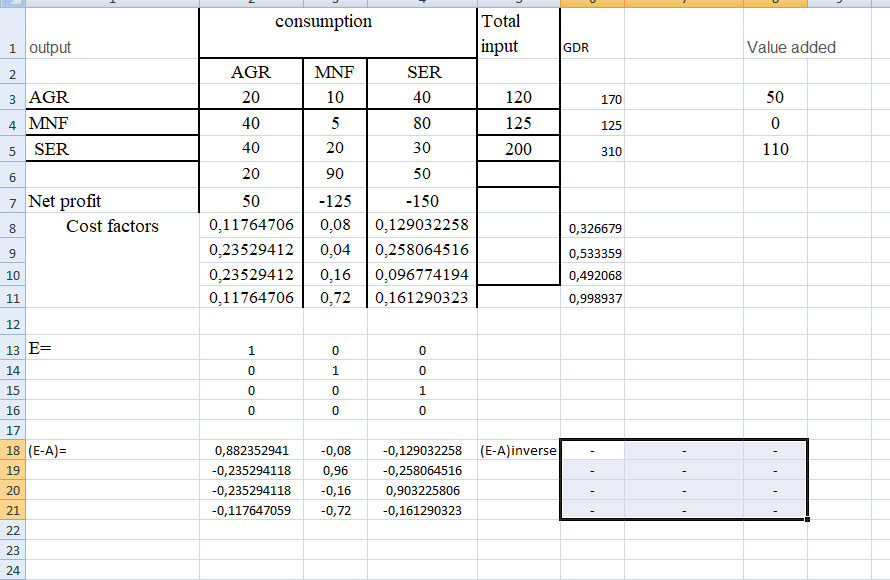The height and width of the screenshot is (580, 890).
Task: Click the Value added cell showing 110
Action: coord(774,149)
